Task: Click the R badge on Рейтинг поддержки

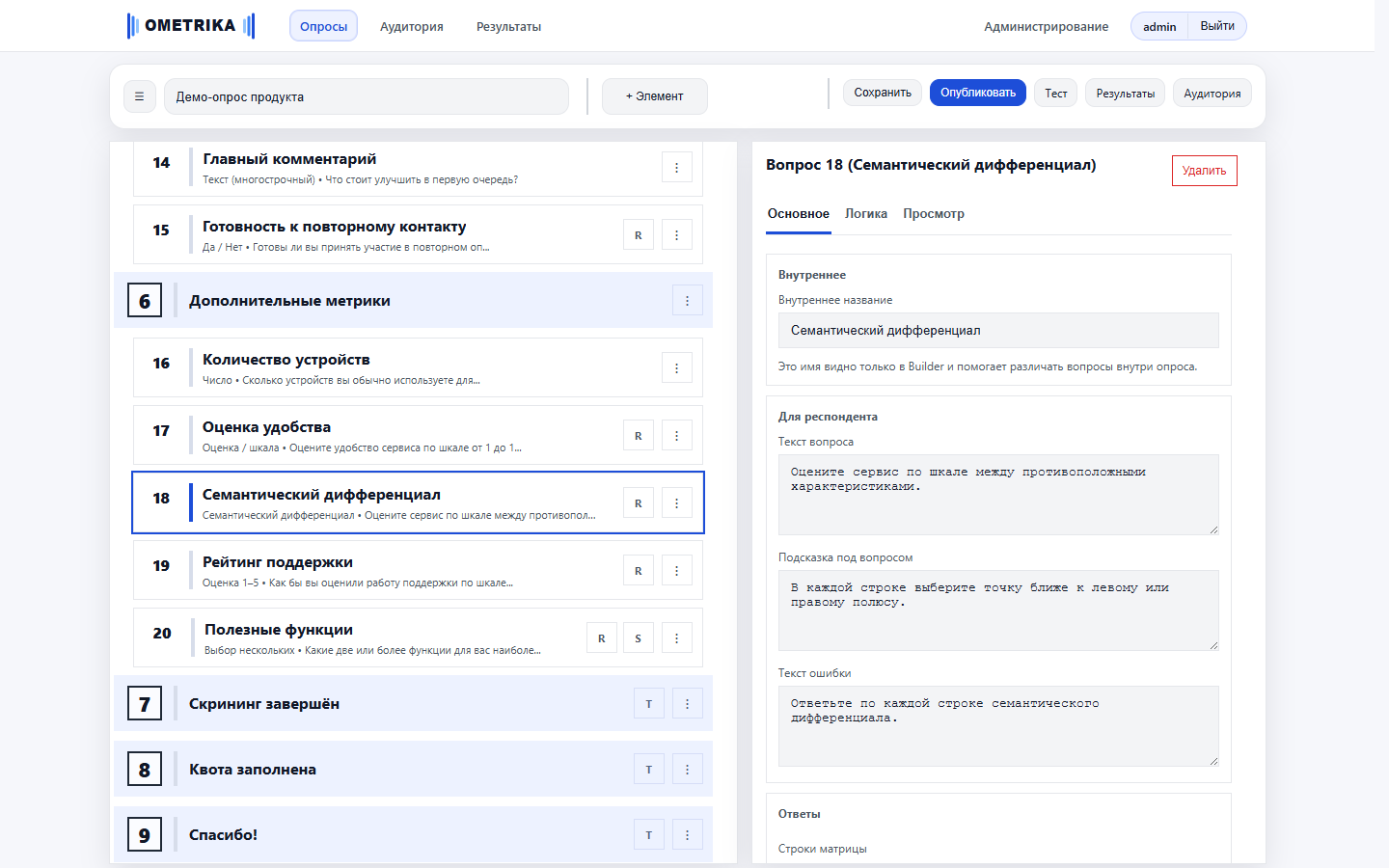Action: click(639, 571)
